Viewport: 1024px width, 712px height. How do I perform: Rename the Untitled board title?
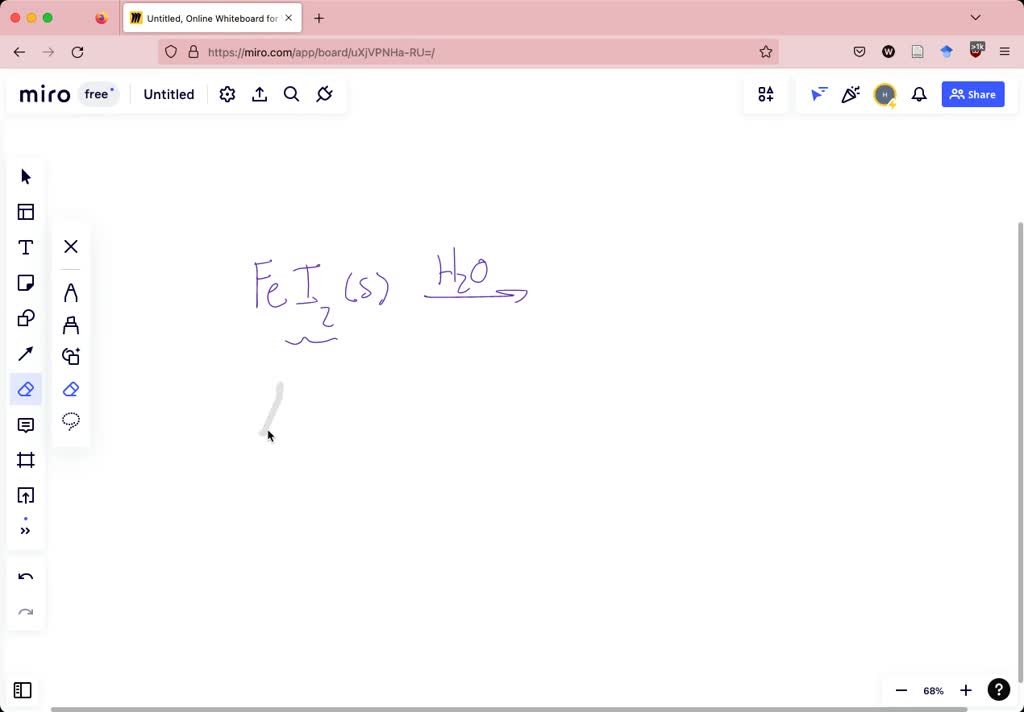click(x=168, y=94)
